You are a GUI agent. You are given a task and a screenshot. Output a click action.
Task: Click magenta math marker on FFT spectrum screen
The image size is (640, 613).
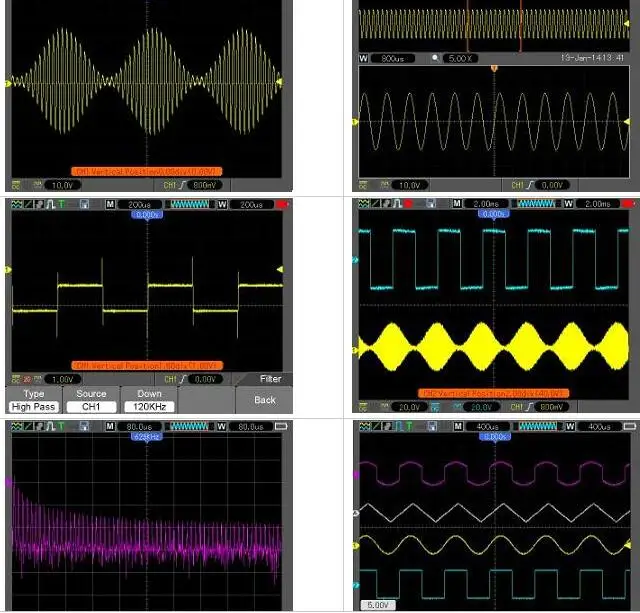pyautogui.click(x=8, y=483)
